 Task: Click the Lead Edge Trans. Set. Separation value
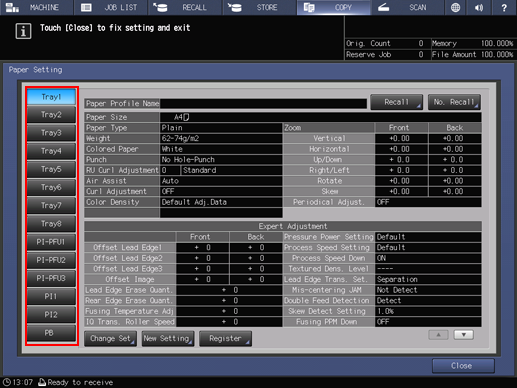(428, 279)
